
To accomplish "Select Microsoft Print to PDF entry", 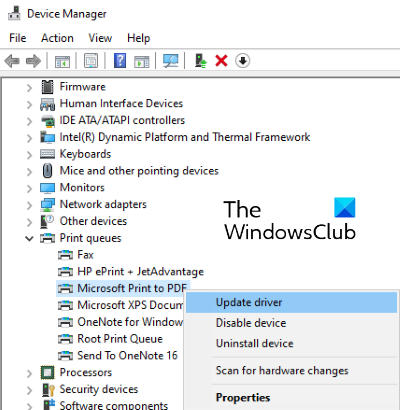I will coord(132,288).
